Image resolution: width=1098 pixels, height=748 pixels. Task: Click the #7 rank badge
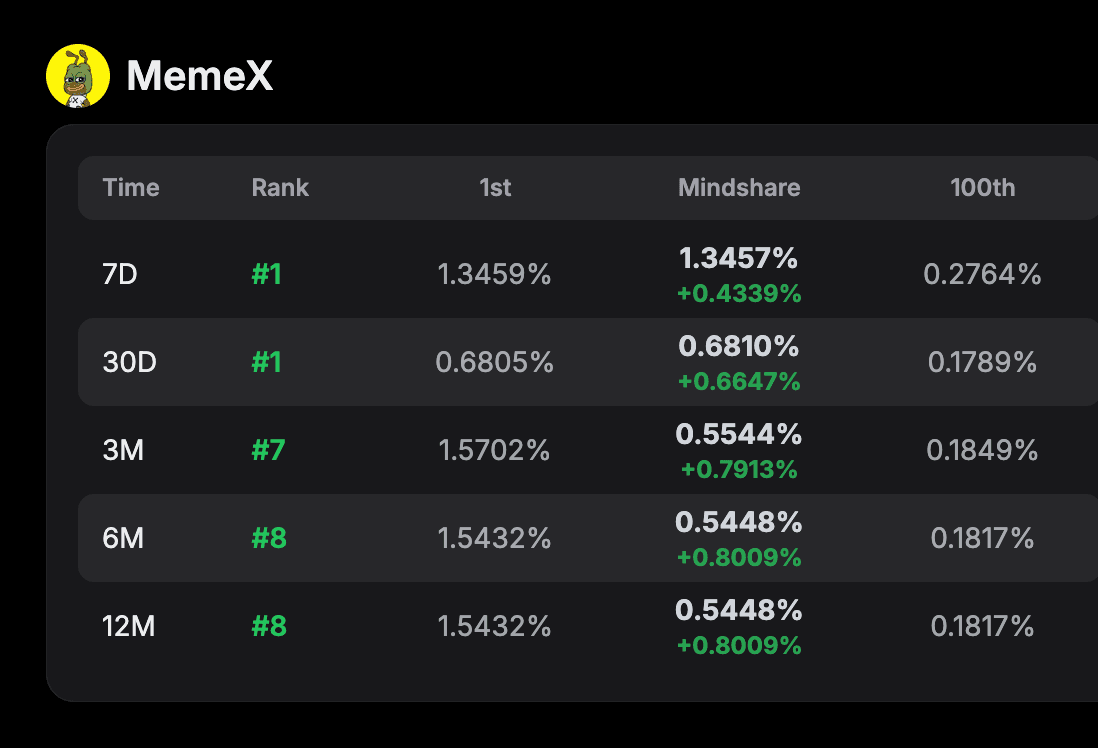pyautogui.click(x=268, y=450)
